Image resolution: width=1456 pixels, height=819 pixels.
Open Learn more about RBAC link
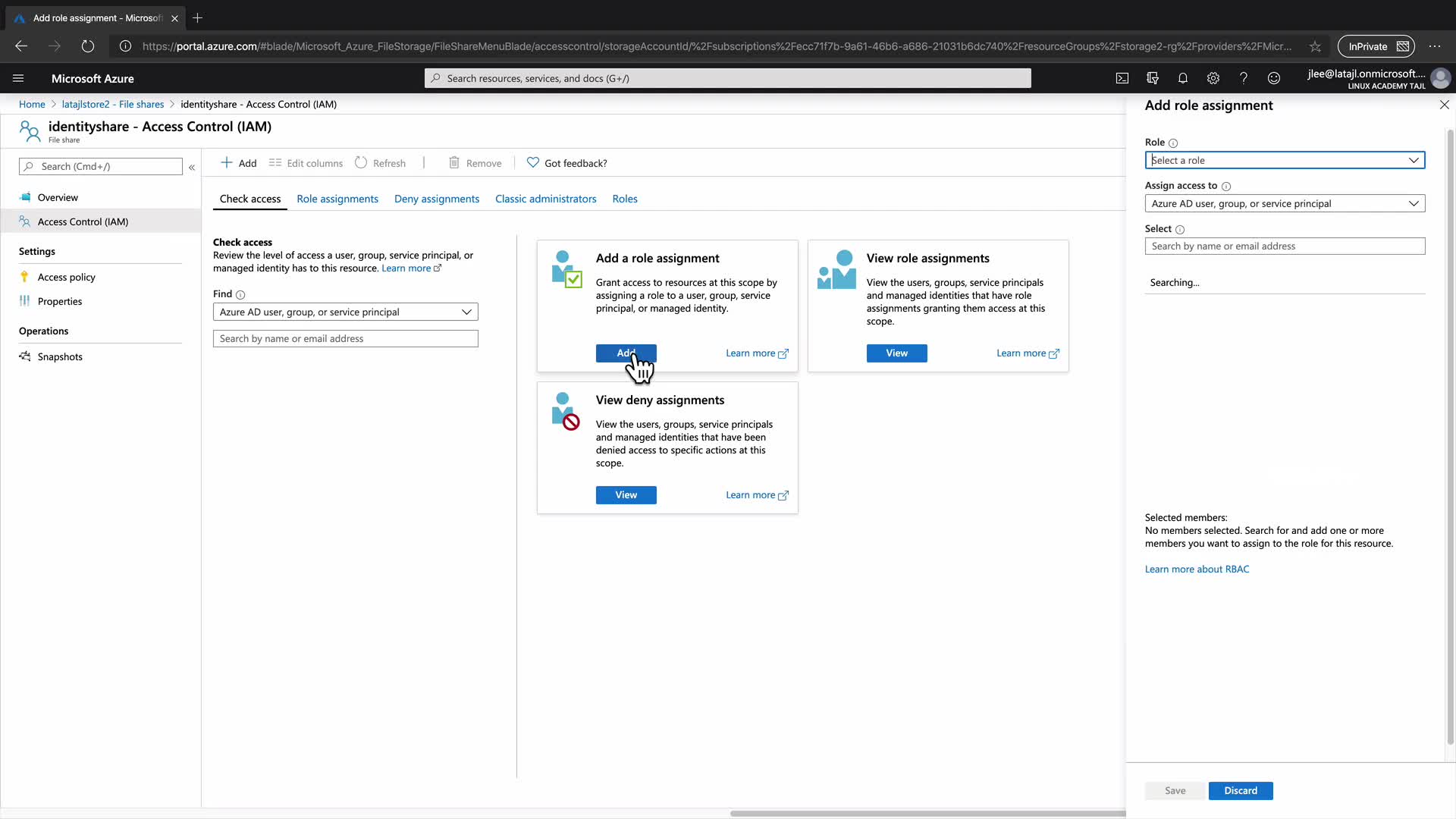(1197, 569)
